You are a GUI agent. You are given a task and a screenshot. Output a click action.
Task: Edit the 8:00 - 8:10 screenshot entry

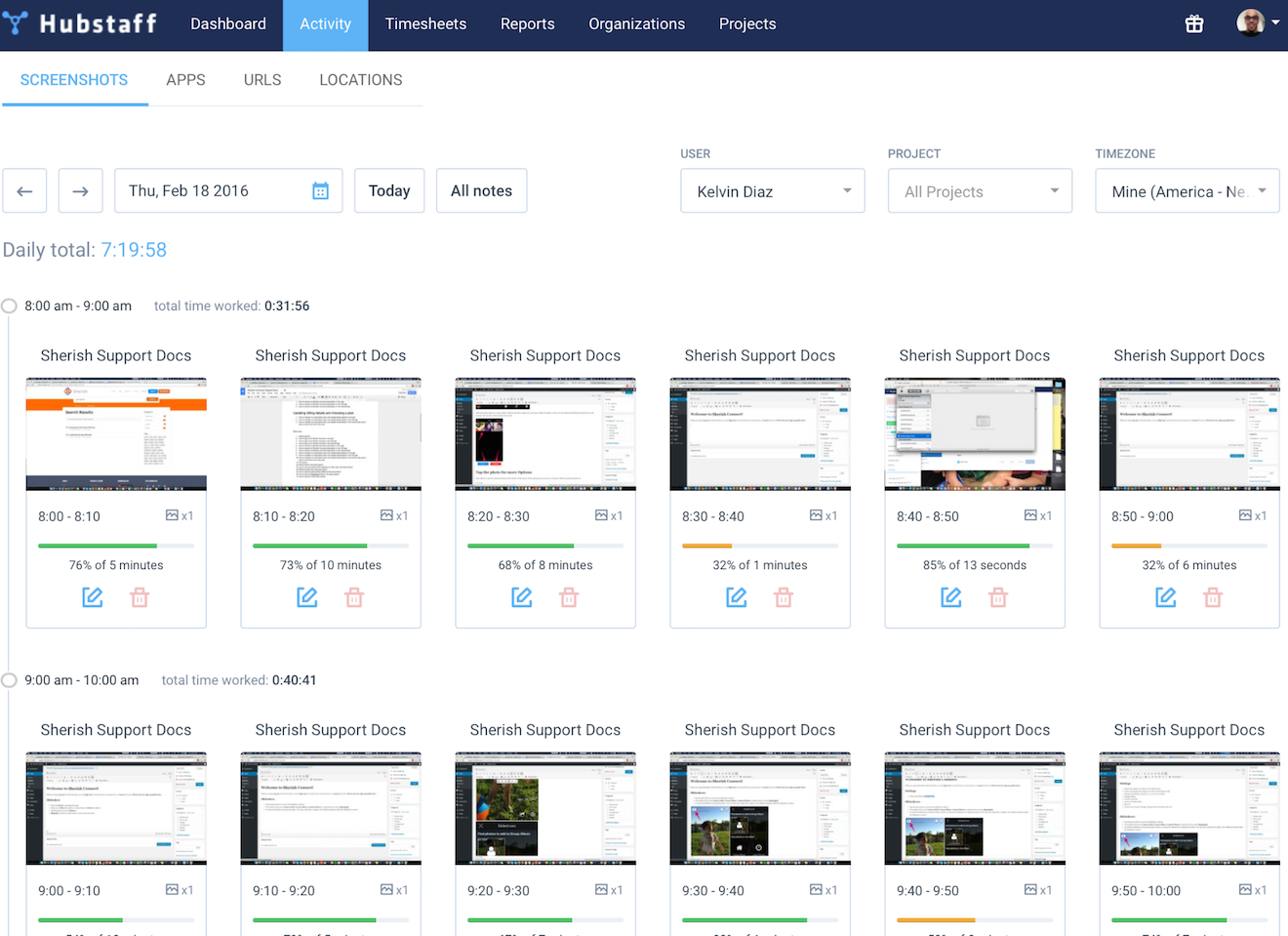click(x=93, y=597)
